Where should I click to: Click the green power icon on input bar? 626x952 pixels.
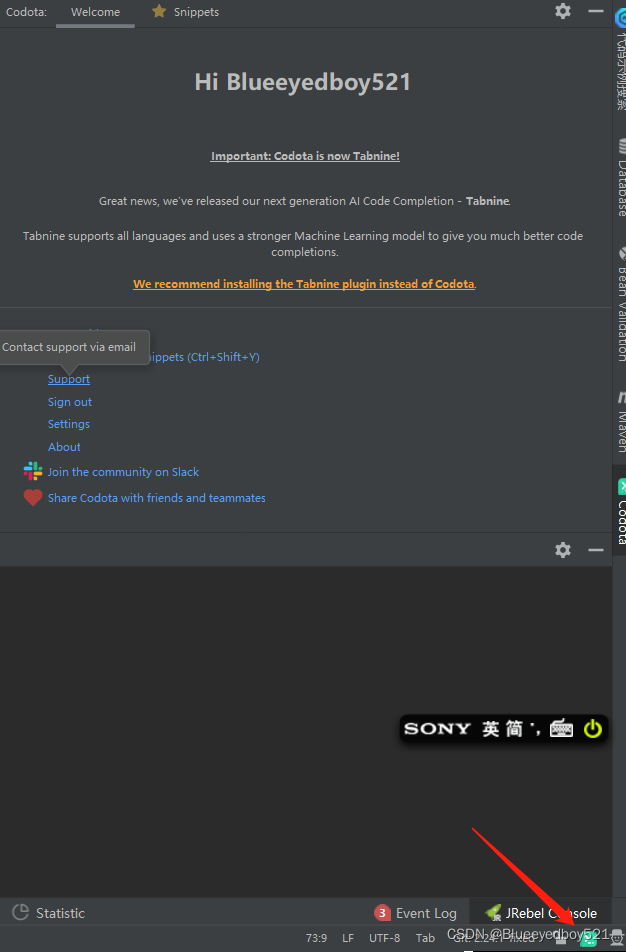pos(593,729)
